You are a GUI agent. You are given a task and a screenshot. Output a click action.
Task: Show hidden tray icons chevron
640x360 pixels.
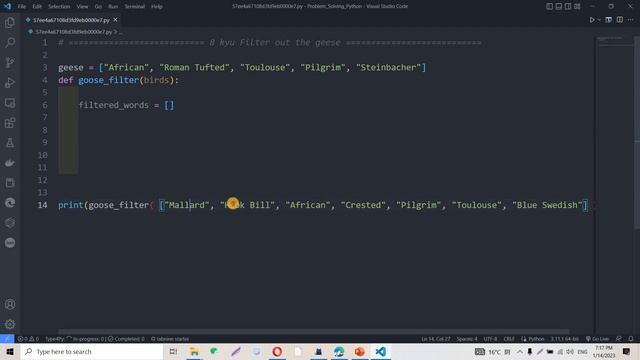click(520, 351)
